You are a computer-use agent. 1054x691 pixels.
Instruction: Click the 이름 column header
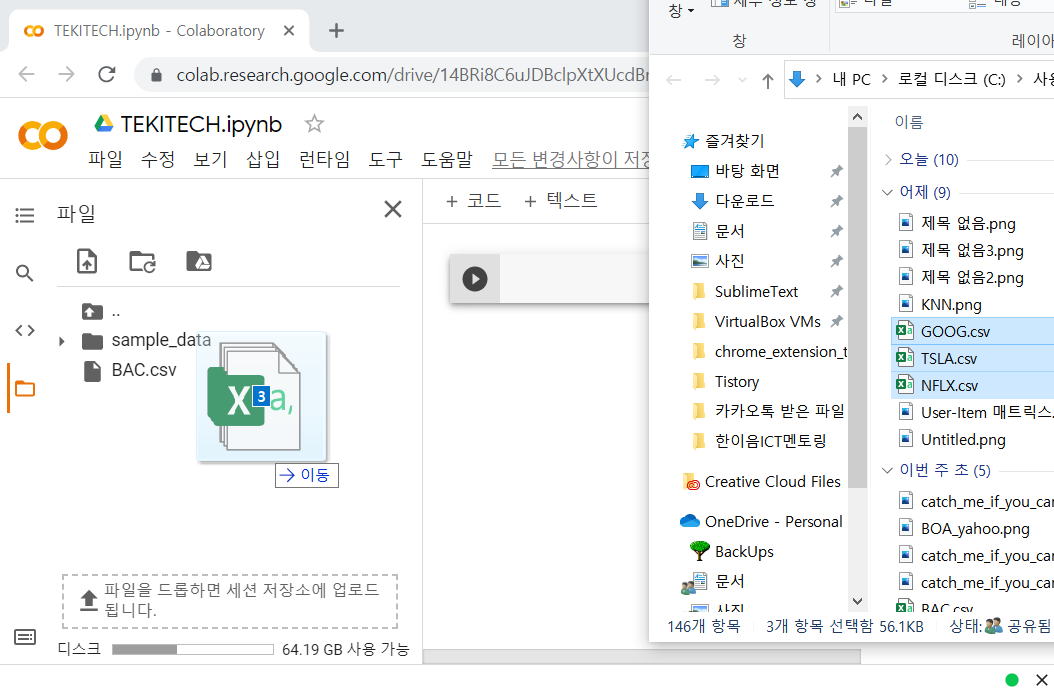pos(909,122)
